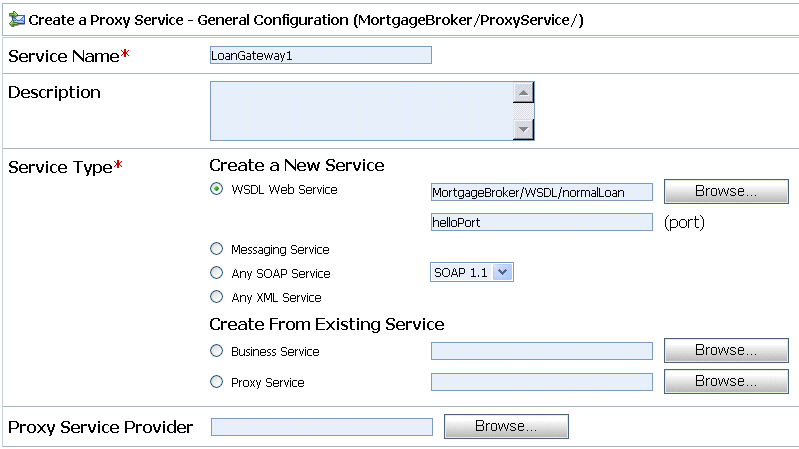Viewport: 799px width, 449px height.
Task: Click the 'Create a New Service' heading
Action: point(297,165)
